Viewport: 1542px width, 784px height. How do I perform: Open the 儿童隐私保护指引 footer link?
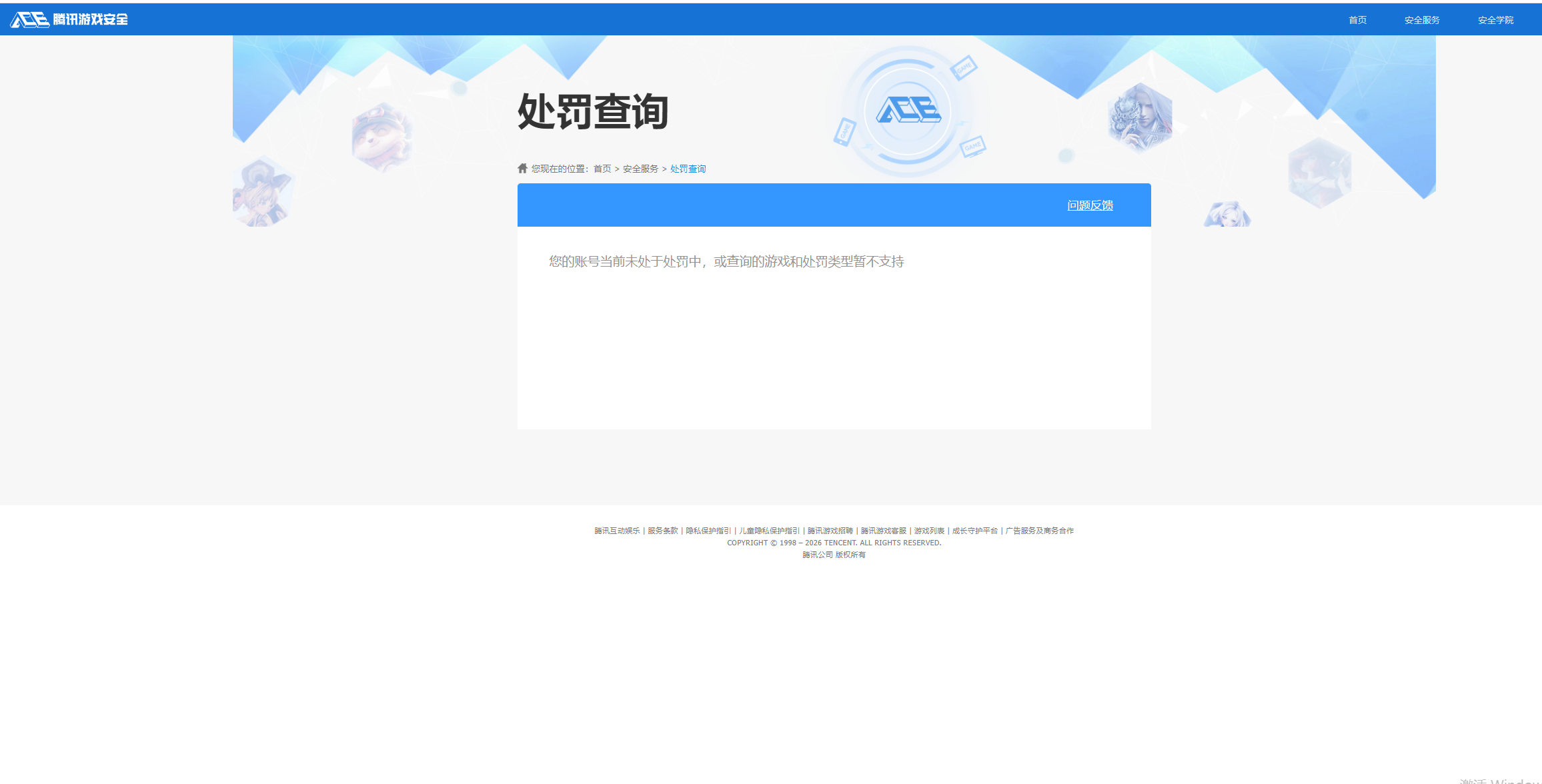[769, 530]
